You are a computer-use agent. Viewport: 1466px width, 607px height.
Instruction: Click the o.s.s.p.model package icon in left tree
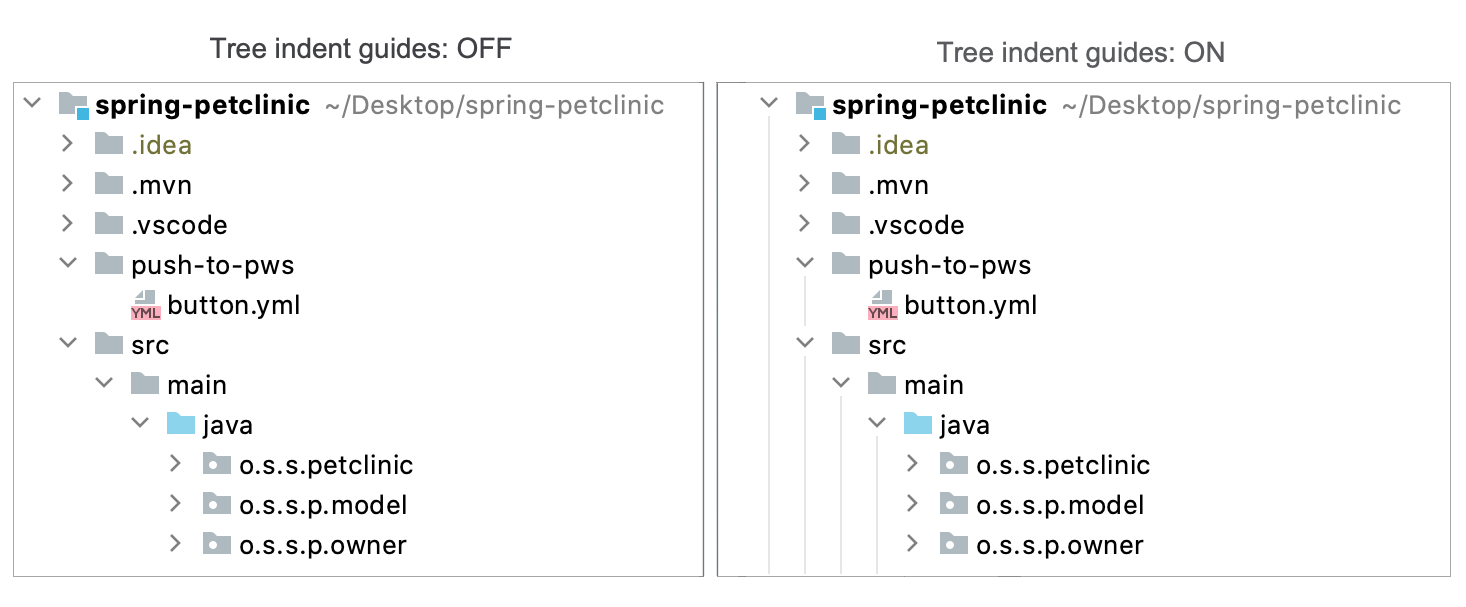[217, 504]
